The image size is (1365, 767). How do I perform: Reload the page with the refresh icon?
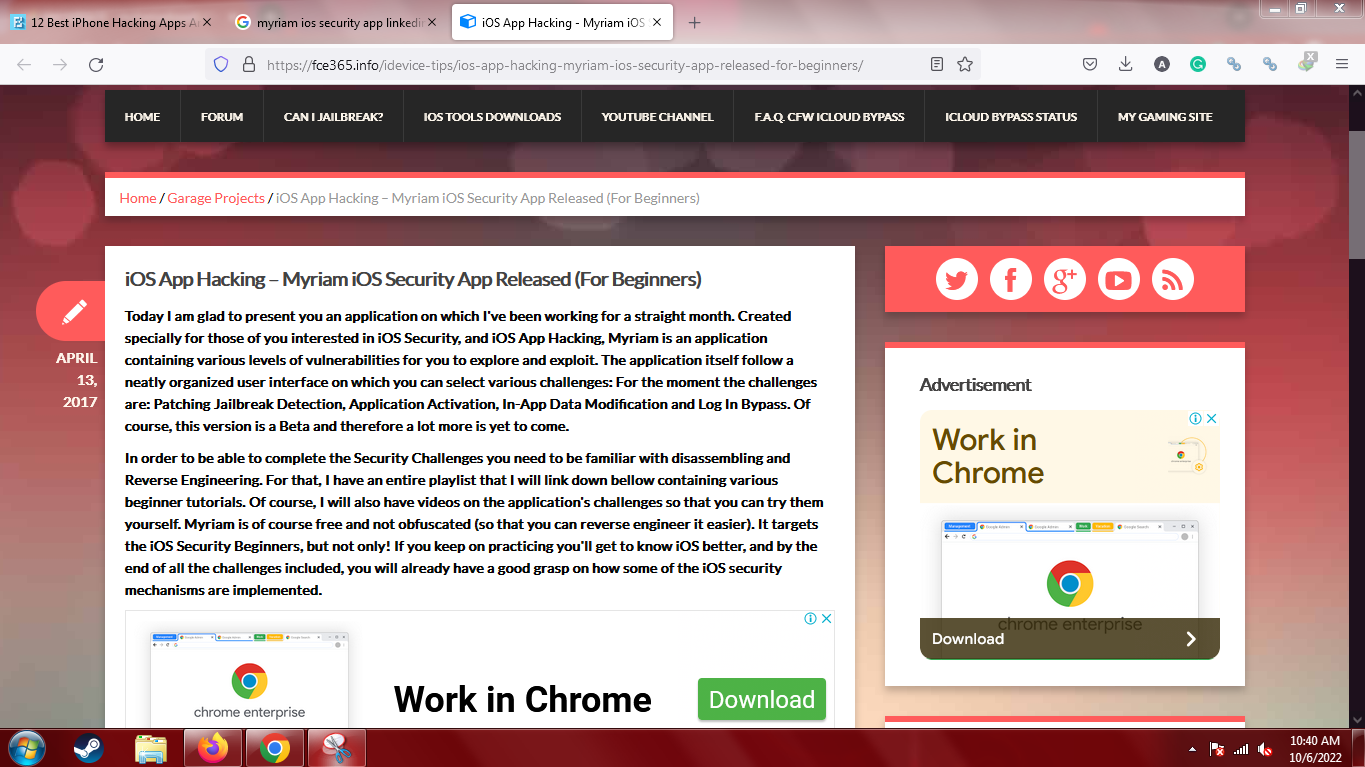pyautogui.click(x=96, y=64)
